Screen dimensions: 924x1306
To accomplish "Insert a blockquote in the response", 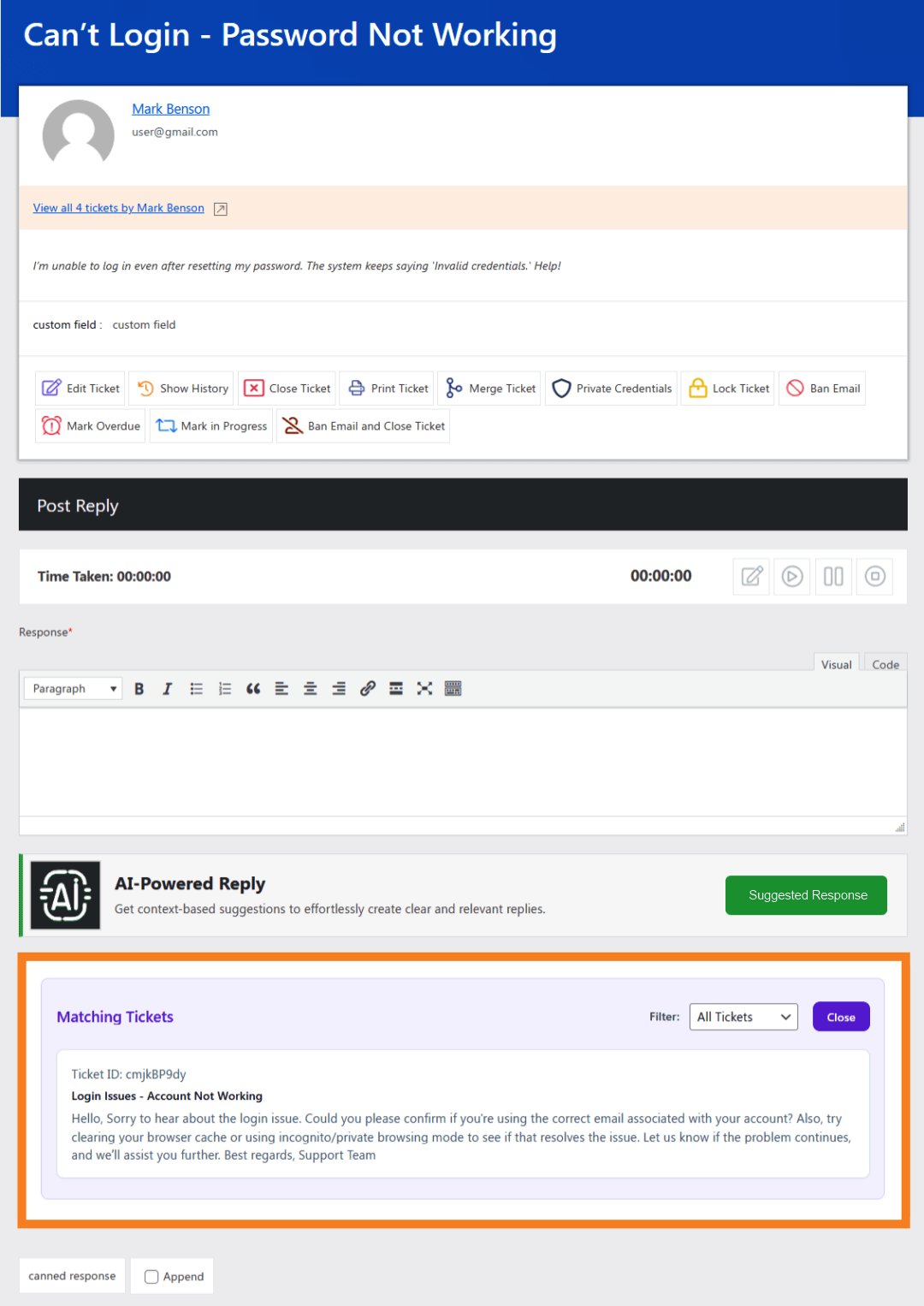I will point(253,689).
